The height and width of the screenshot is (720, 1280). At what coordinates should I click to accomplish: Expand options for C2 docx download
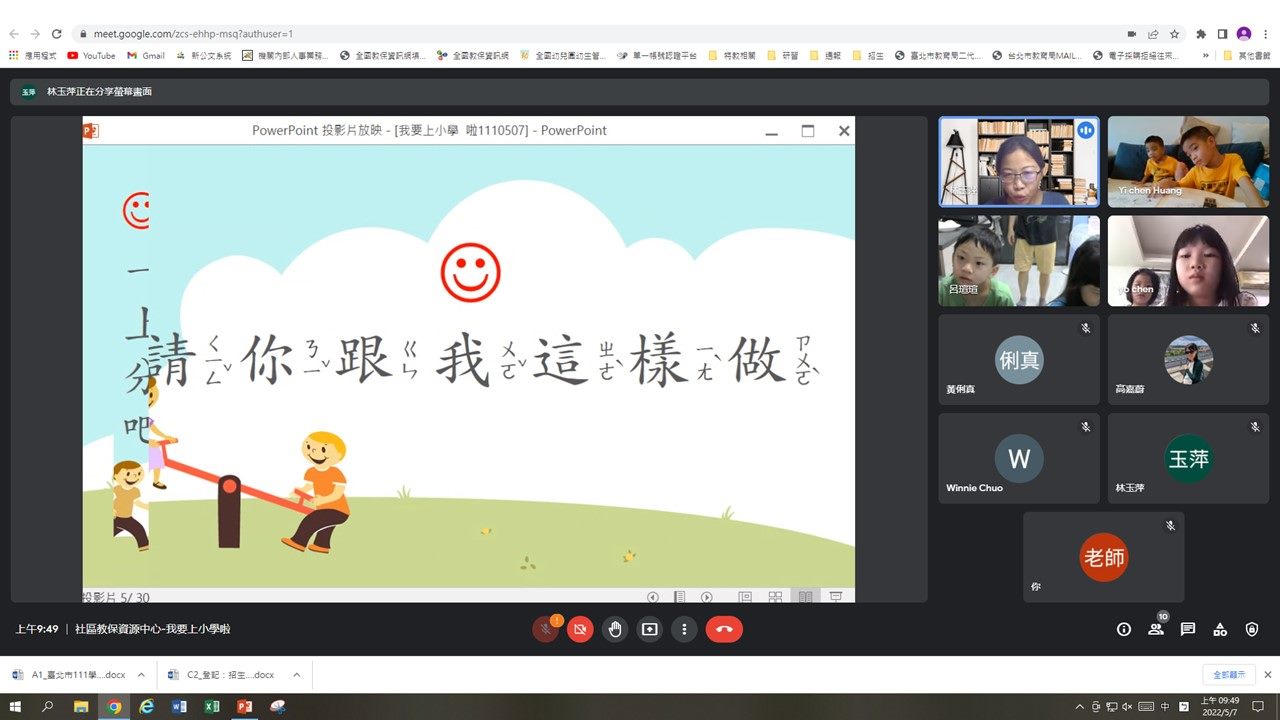pyautogui.click(x=293, y=675)
